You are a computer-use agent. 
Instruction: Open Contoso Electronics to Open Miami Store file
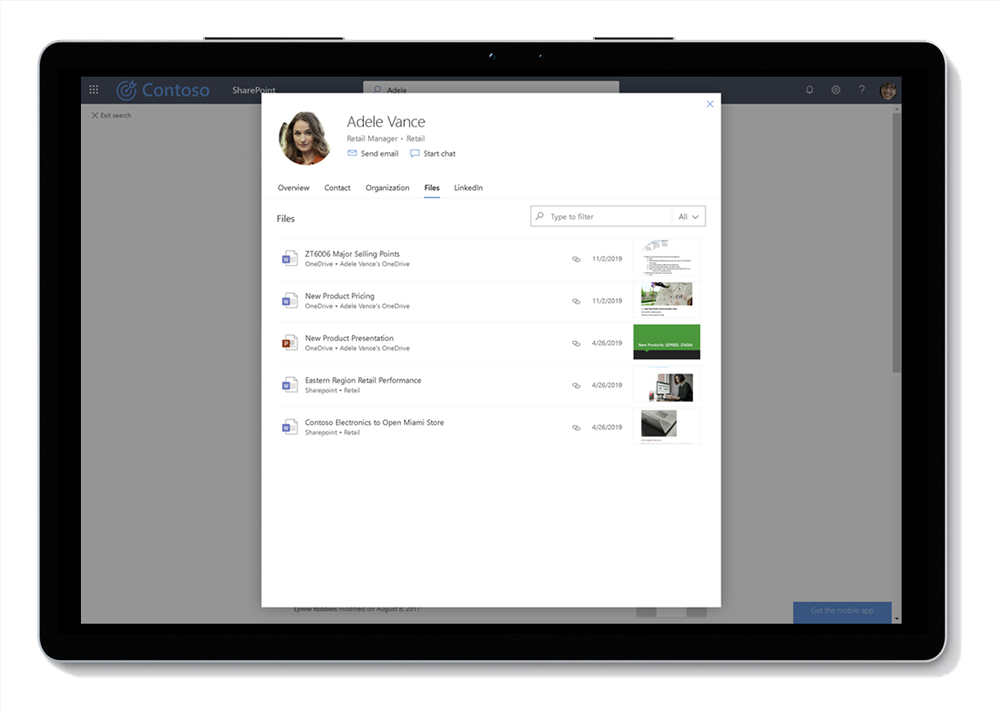click(x=375, y=422)
